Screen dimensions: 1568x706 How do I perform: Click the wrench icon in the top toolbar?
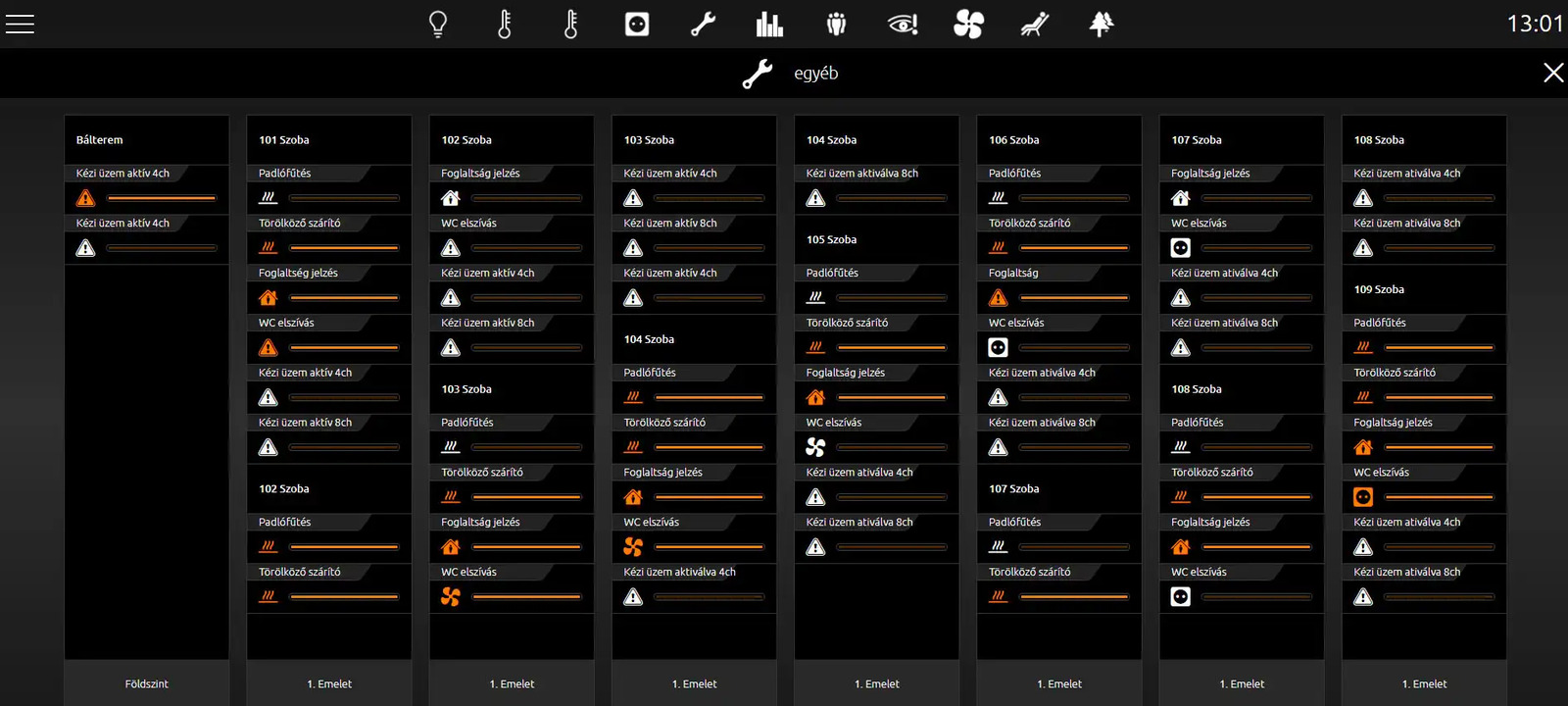(x=703, y=24)
